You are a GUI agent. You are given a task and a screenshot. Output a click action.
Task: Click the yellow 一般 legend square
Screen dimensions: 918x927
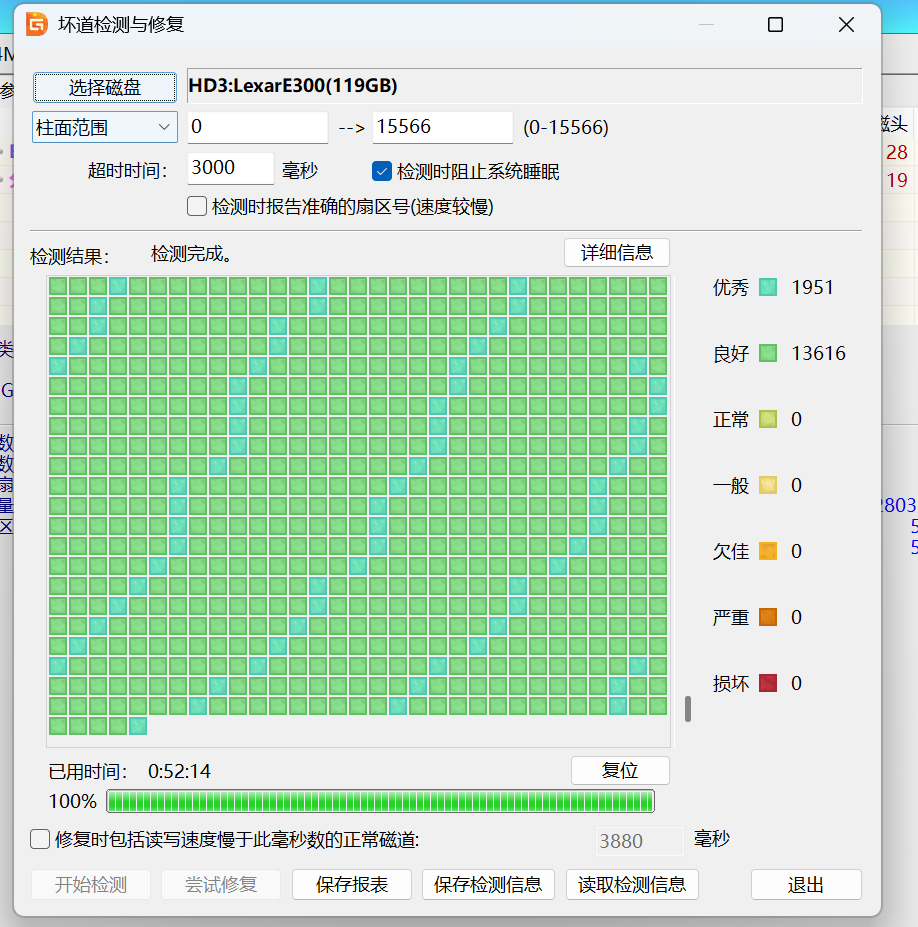click(772, 485)
